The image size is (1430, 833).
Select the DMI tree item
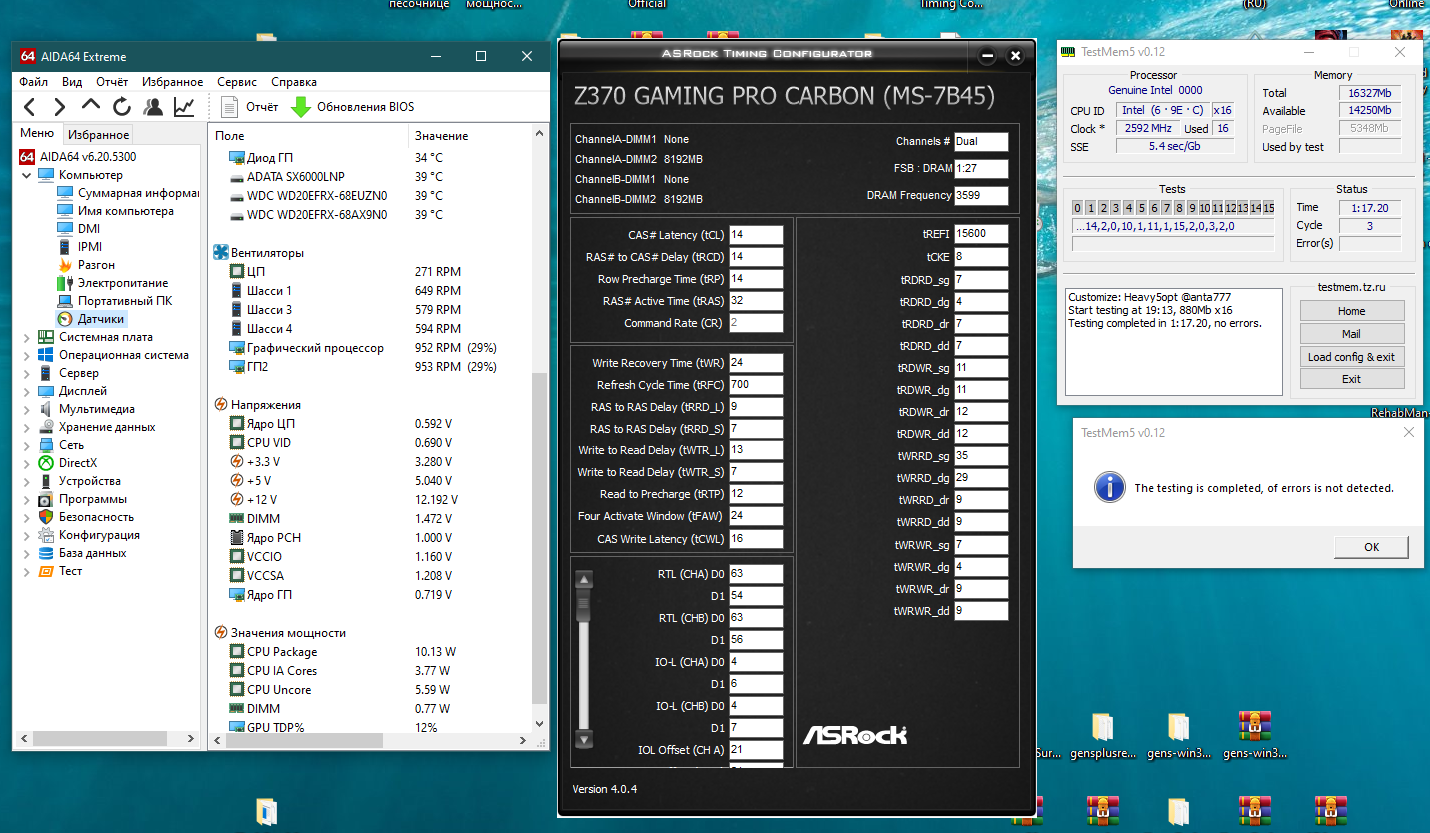[78, 229]
